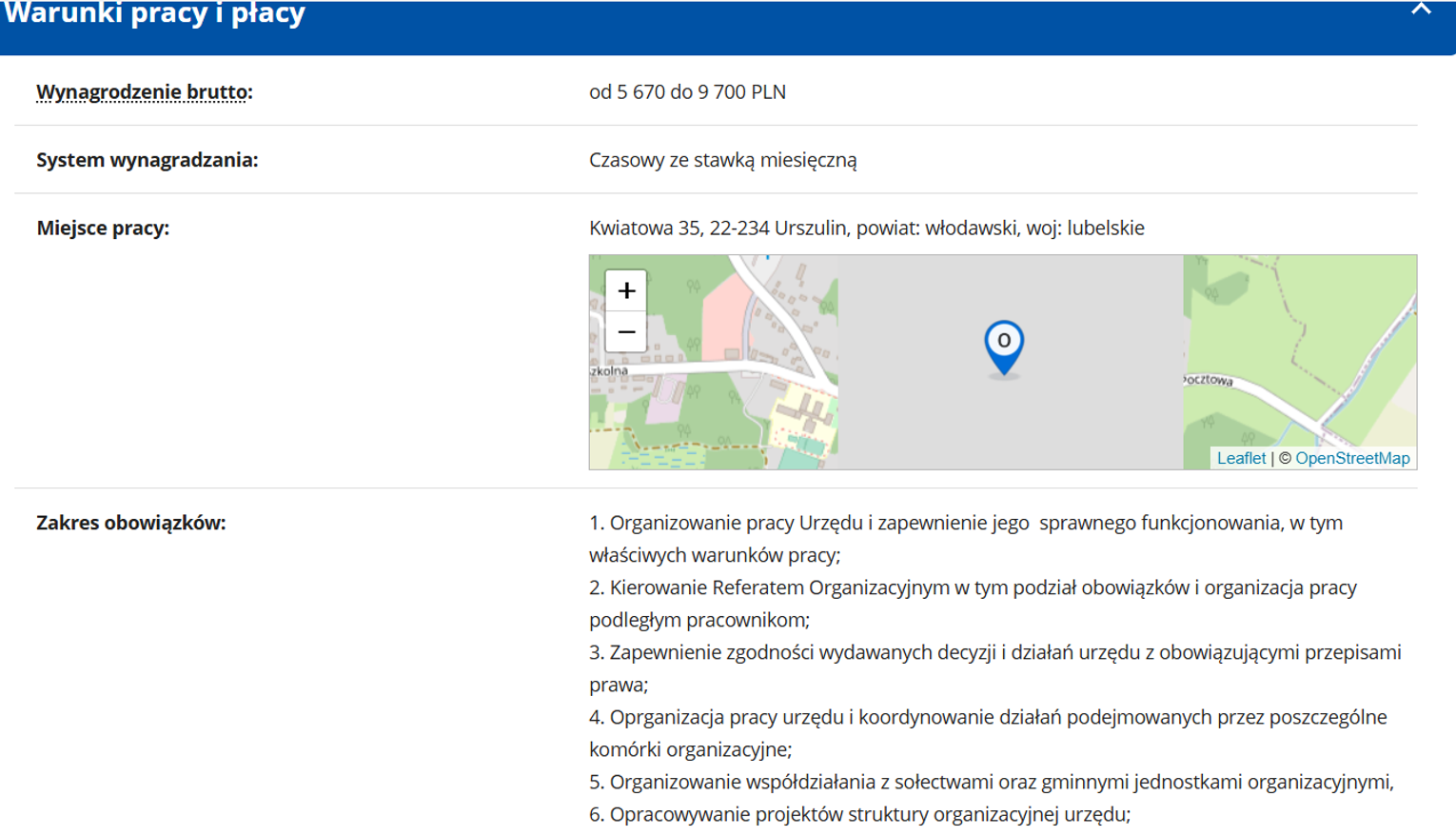Click duty item about Opracowywanie projektów struktury
1456x836 pixels.
[x=859, y=815]
